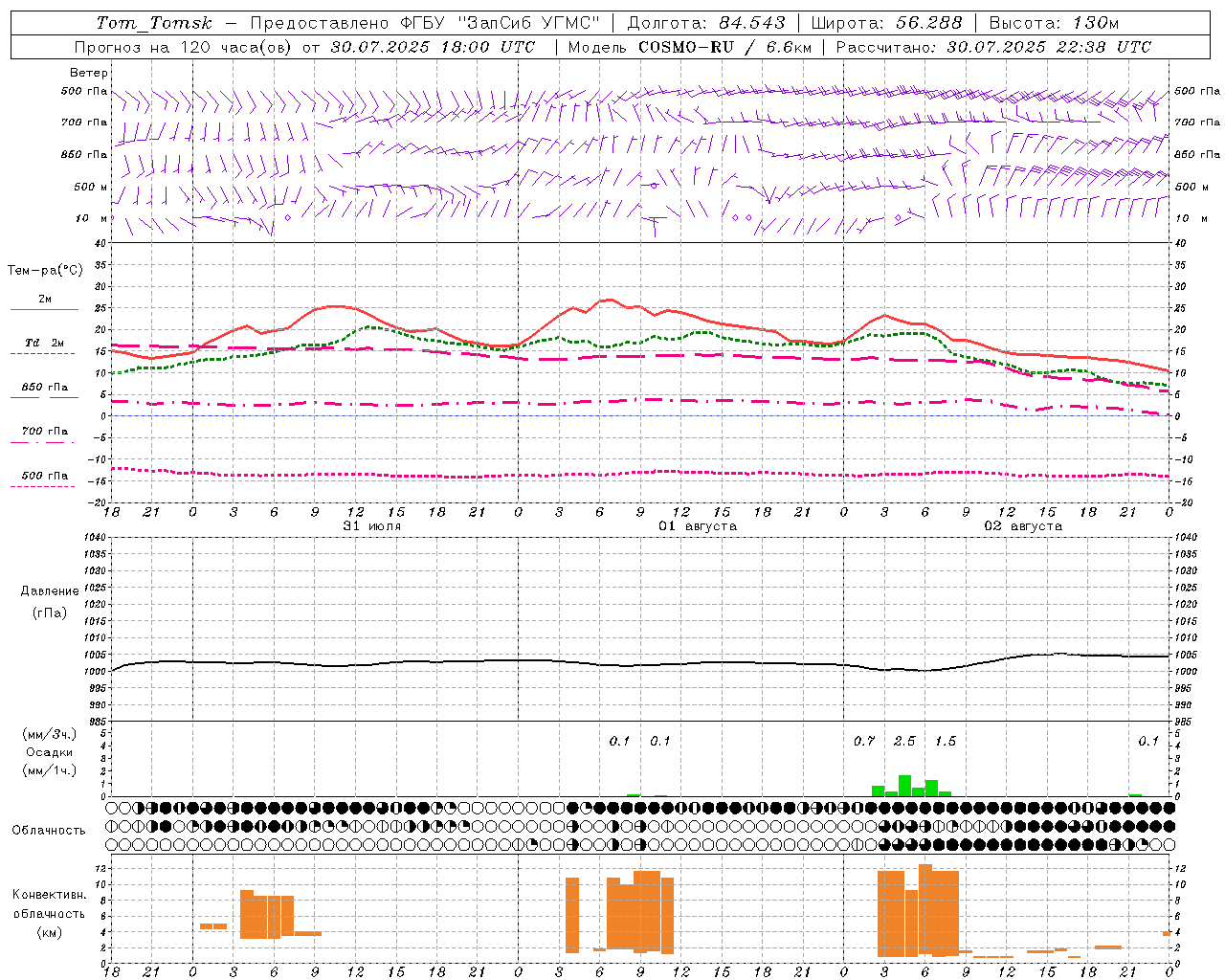Click the 0.7 precipitation amount
The height and width of the screenshot is (980, 1225).
click(x=864, y=742)
